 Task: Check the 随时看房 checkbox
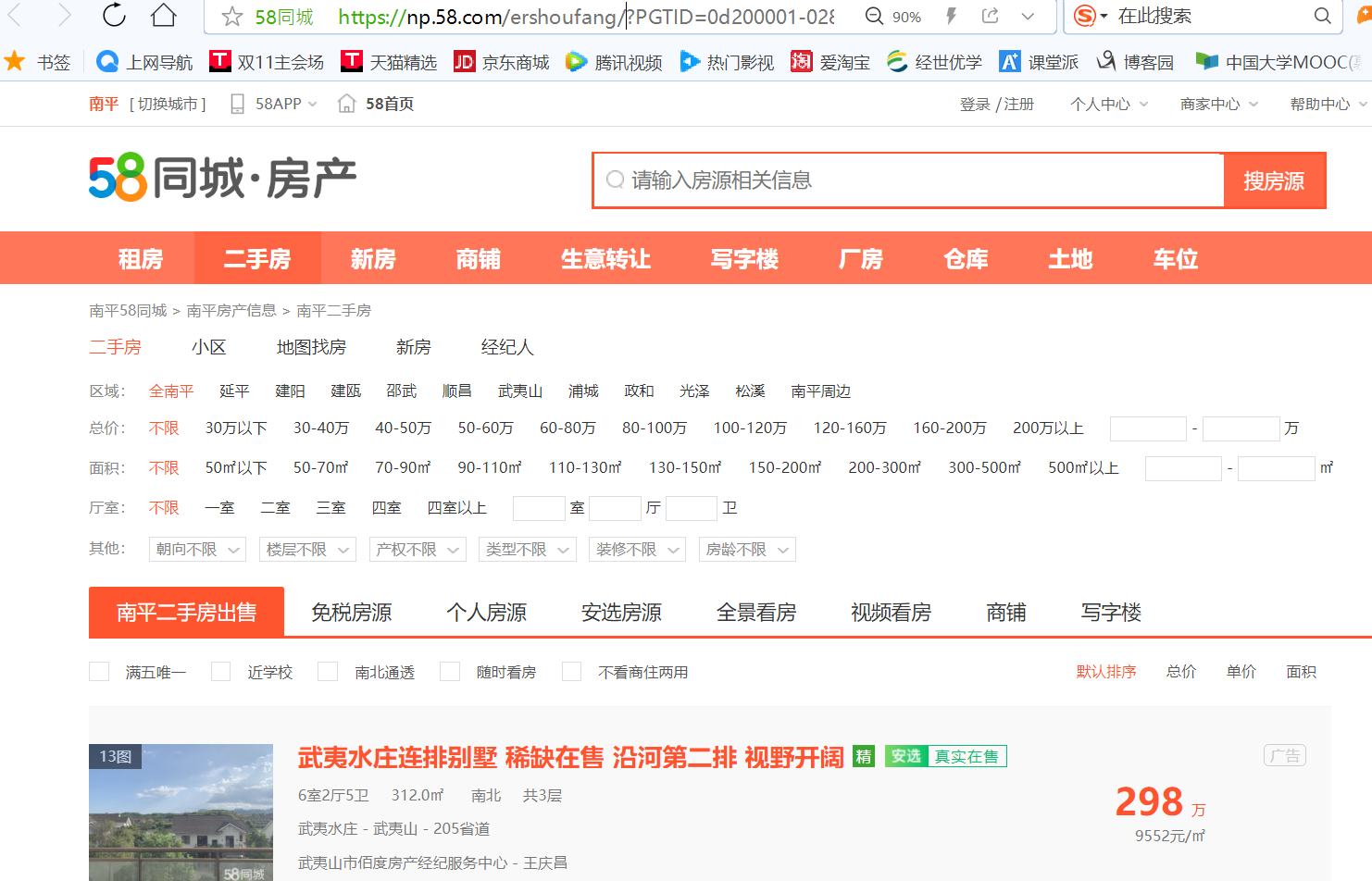point(450,672)
